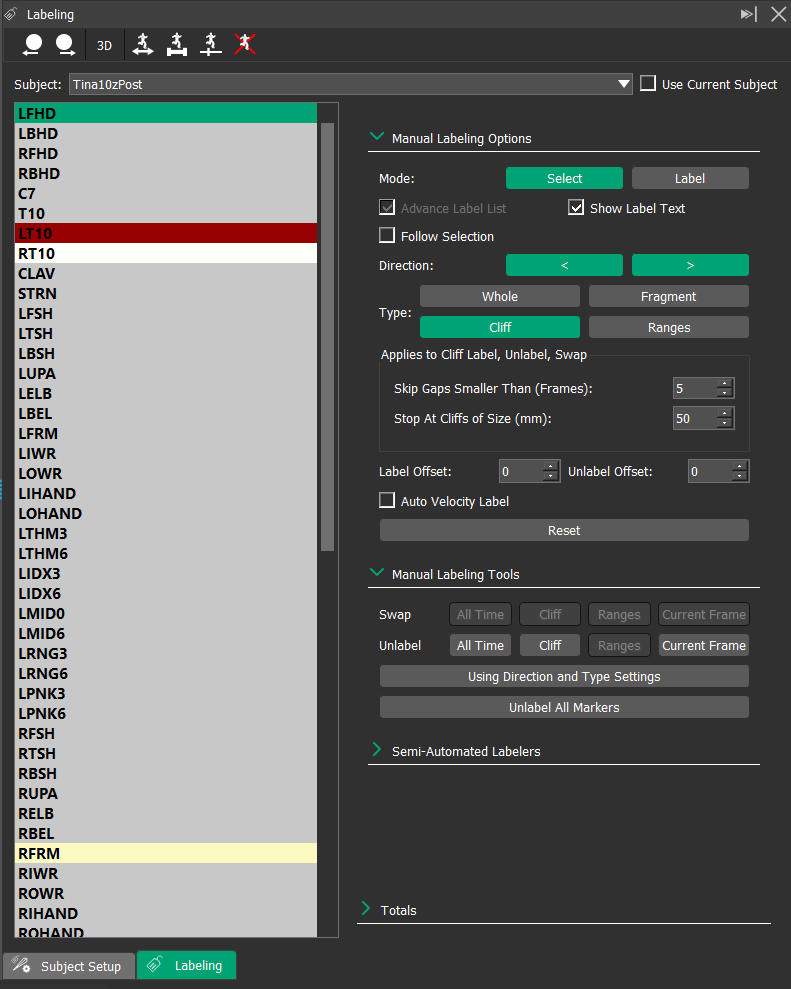The height and width of the screenshot is (989, 791).
Task: Click the marker left-arrow toolbar icon
Action: click(x=34, y=44)
